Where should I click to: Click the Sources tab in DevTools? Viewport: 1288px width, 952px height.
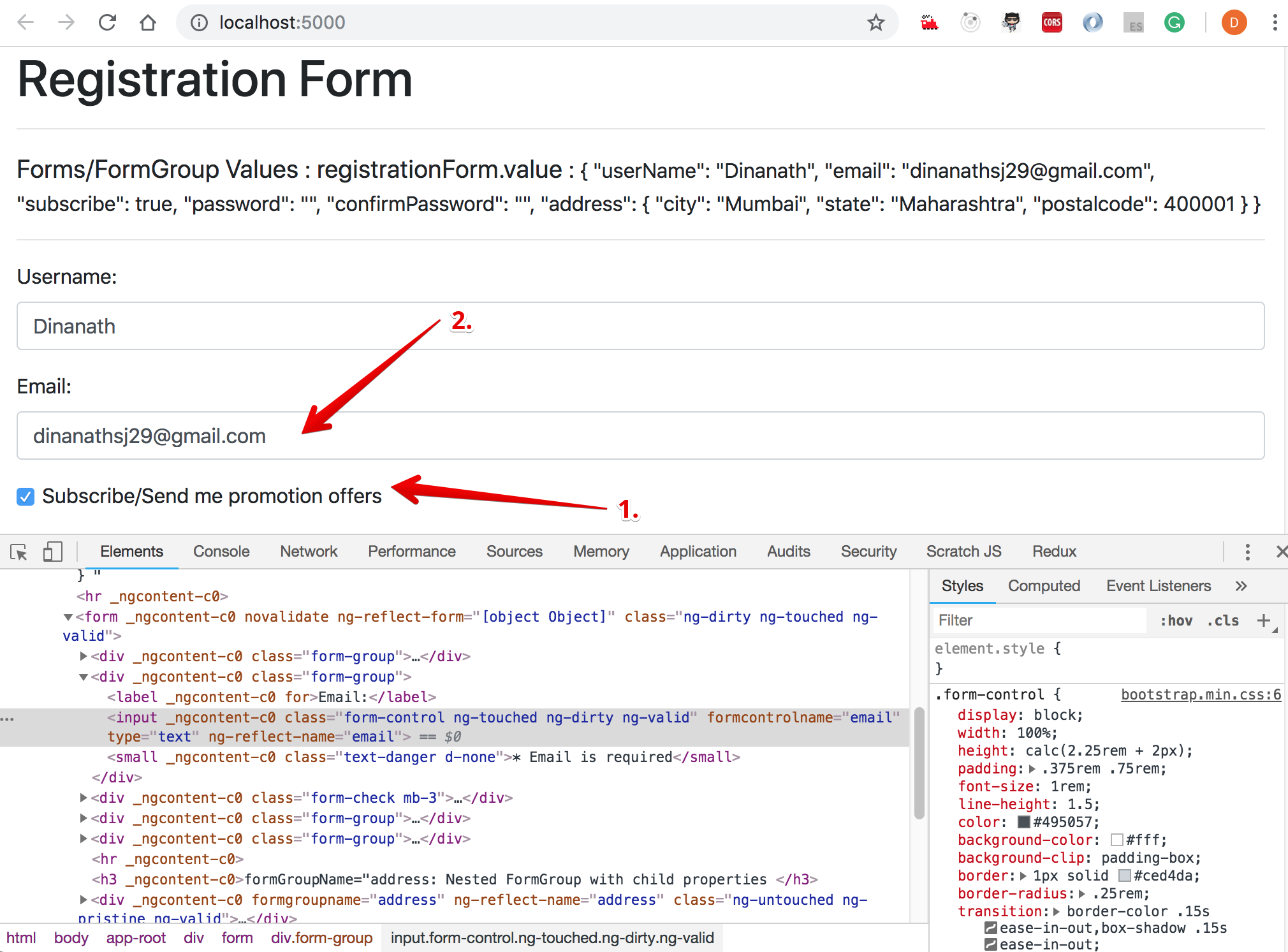(x=513, y=551)
